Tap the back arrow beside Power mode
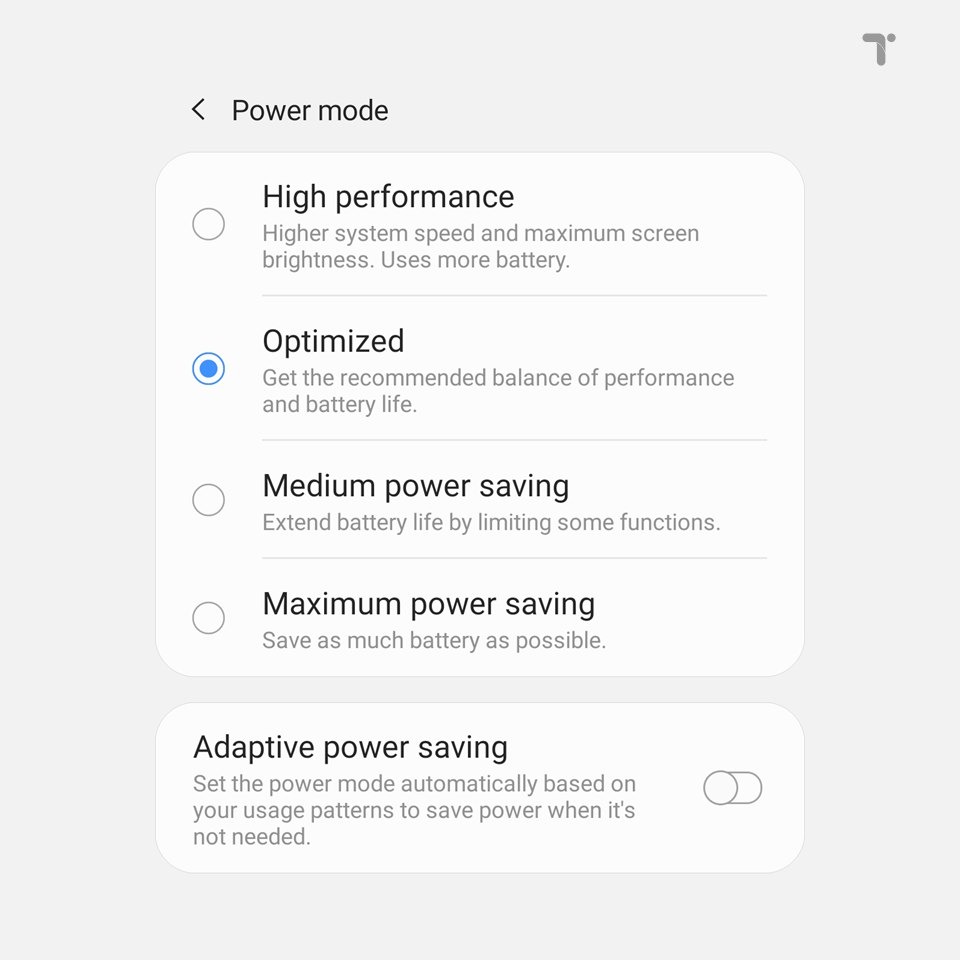The height and width of the screenshot is (960, 960). pyautogui.click(x=198, y=110)
